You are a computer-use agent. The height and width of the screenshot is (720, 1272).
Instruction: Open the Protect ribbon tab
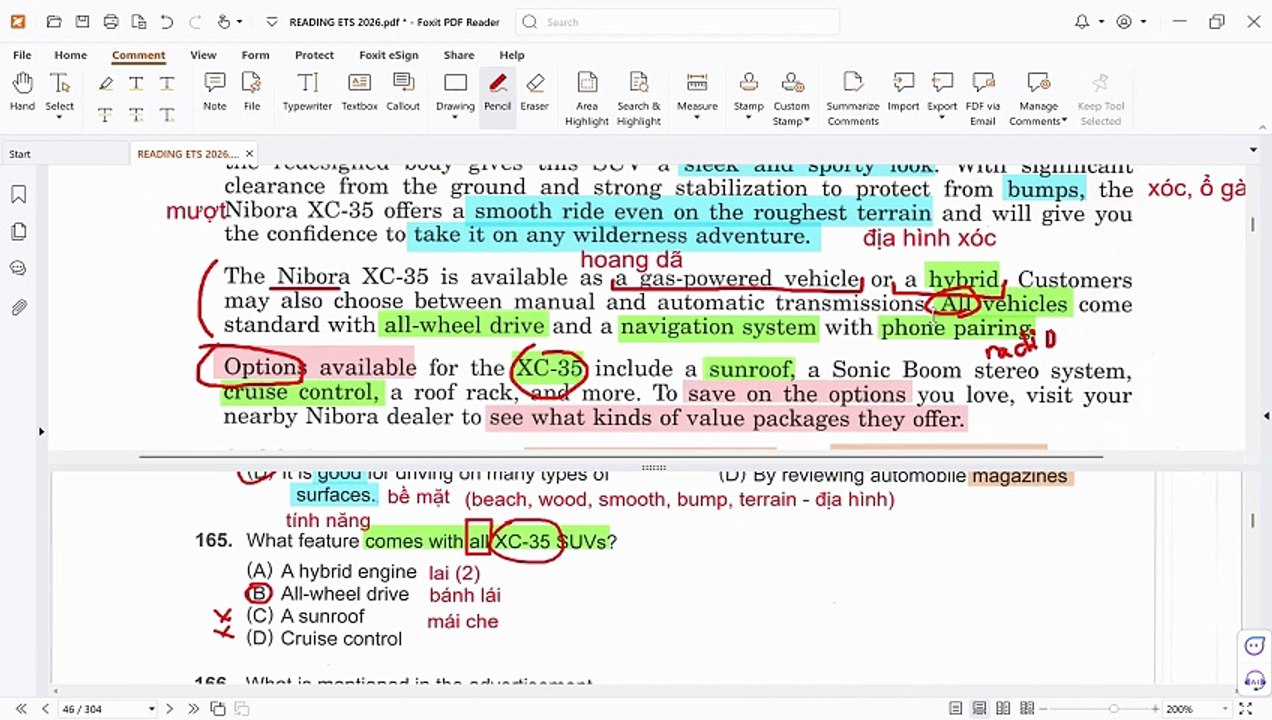pos(314,55)
